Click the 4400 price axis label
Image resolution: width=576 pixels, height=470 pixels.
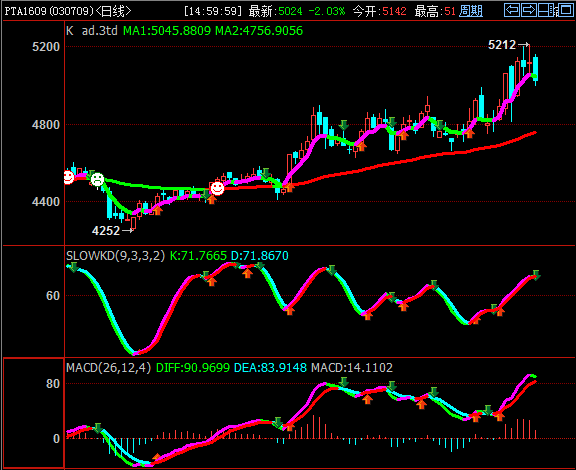(x=46, y=201)
